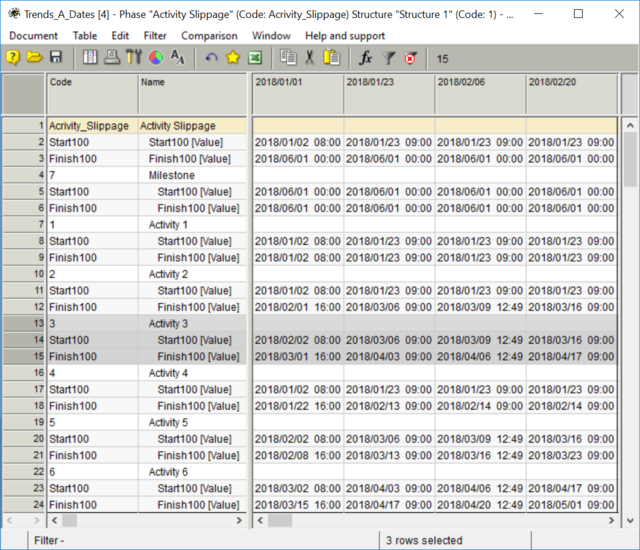The width and height of the screenshot is (640, 550).
Task: Paste using the clipboard icon
Action: coord(331,58)
